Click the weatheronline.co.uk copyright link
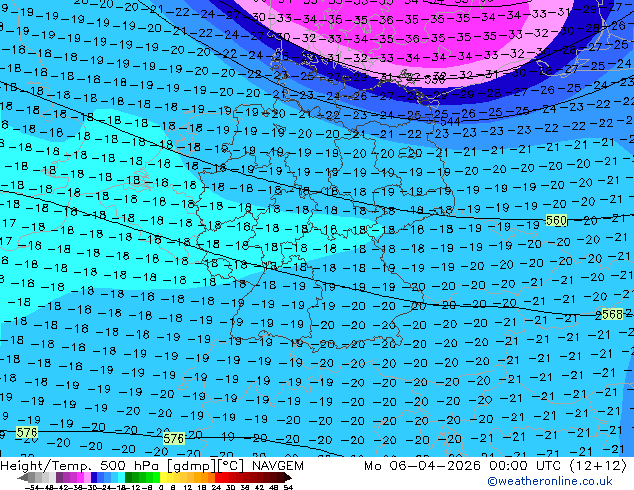The height and width of the screenshot is (490, 634). [549, 481]
